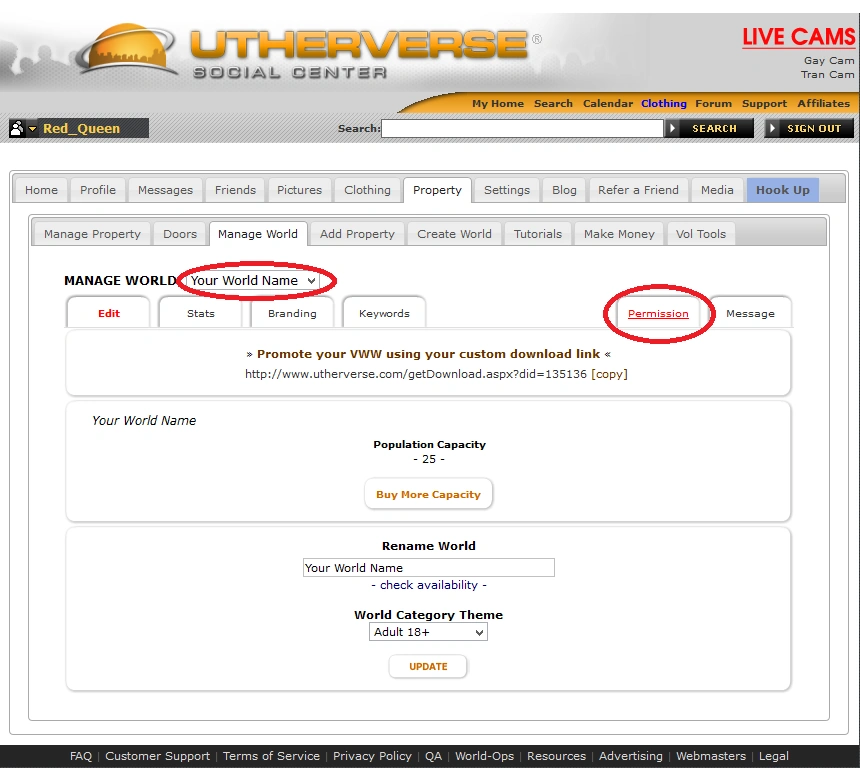
Task: Open the Pictures tab
Action: pos(299,190)
